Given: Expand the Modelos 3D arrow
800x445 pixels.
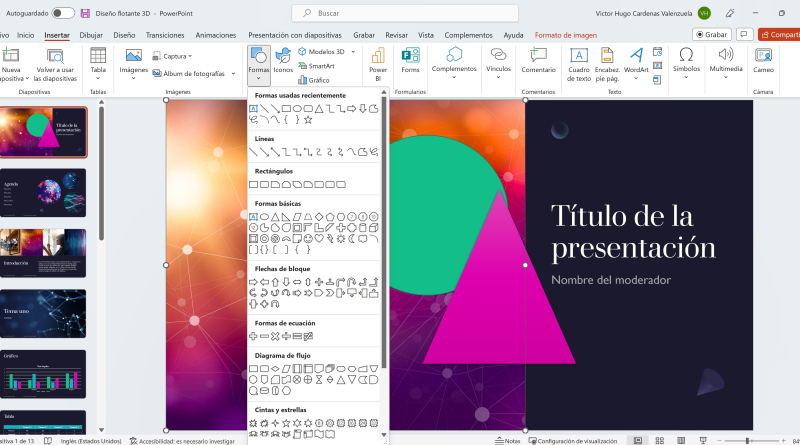Looking at the screenshot, I should coord(353,52).
